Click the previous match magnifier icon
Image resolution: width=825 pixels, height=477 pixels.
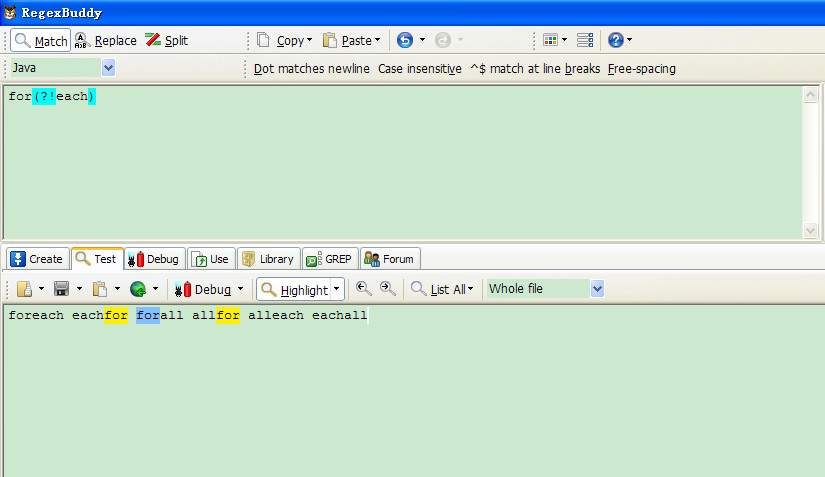click(364, 288)
